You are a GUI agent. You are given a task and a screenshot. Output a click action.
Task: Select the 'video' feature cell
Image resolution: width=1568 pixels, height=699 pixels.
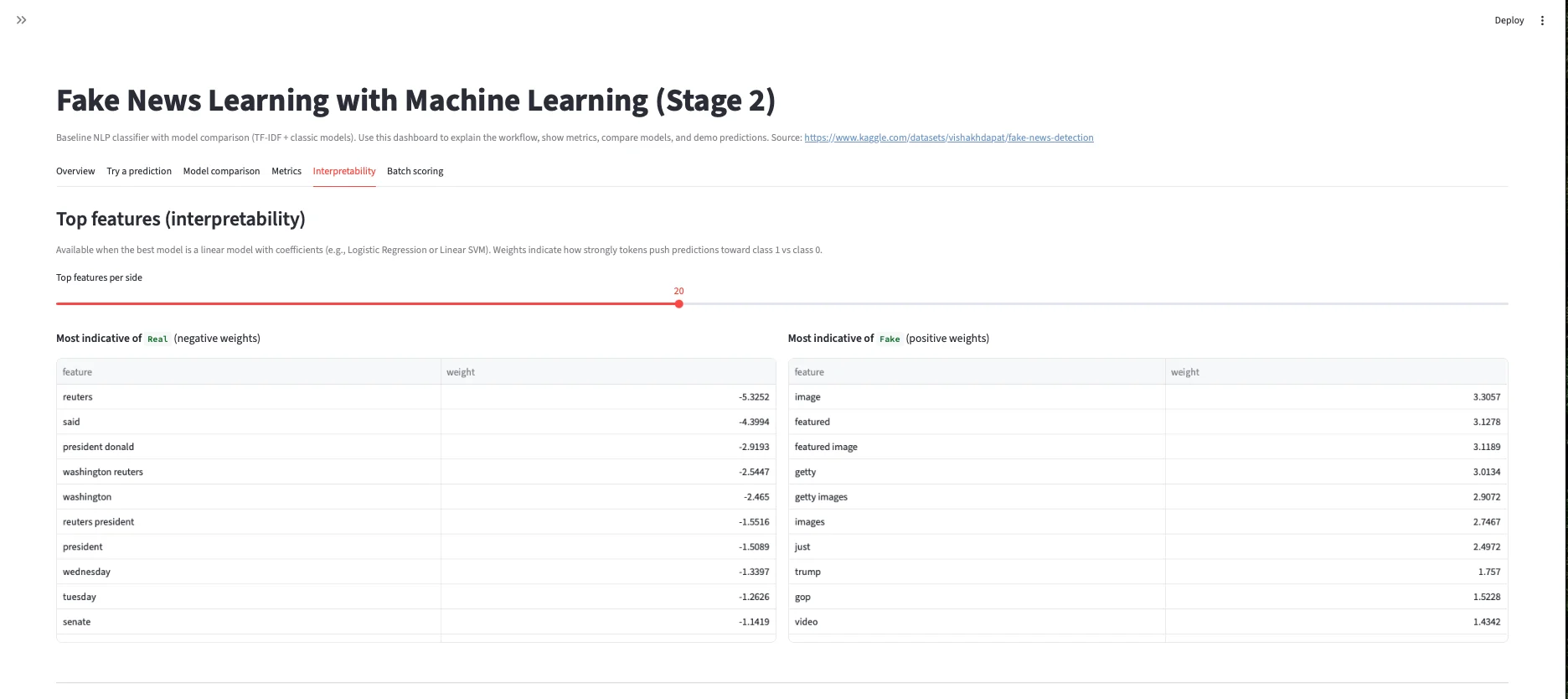pos(977,622)
